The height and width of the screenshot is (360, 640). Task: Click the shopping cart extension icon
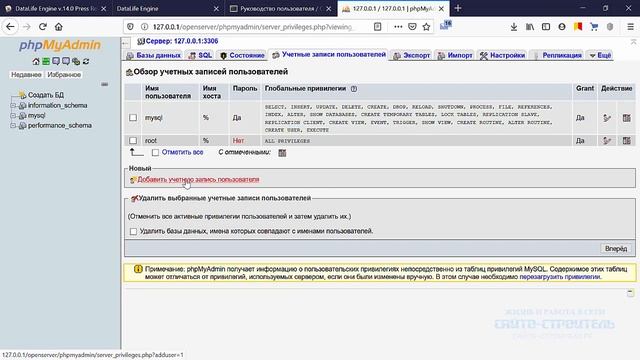point(594,27)
